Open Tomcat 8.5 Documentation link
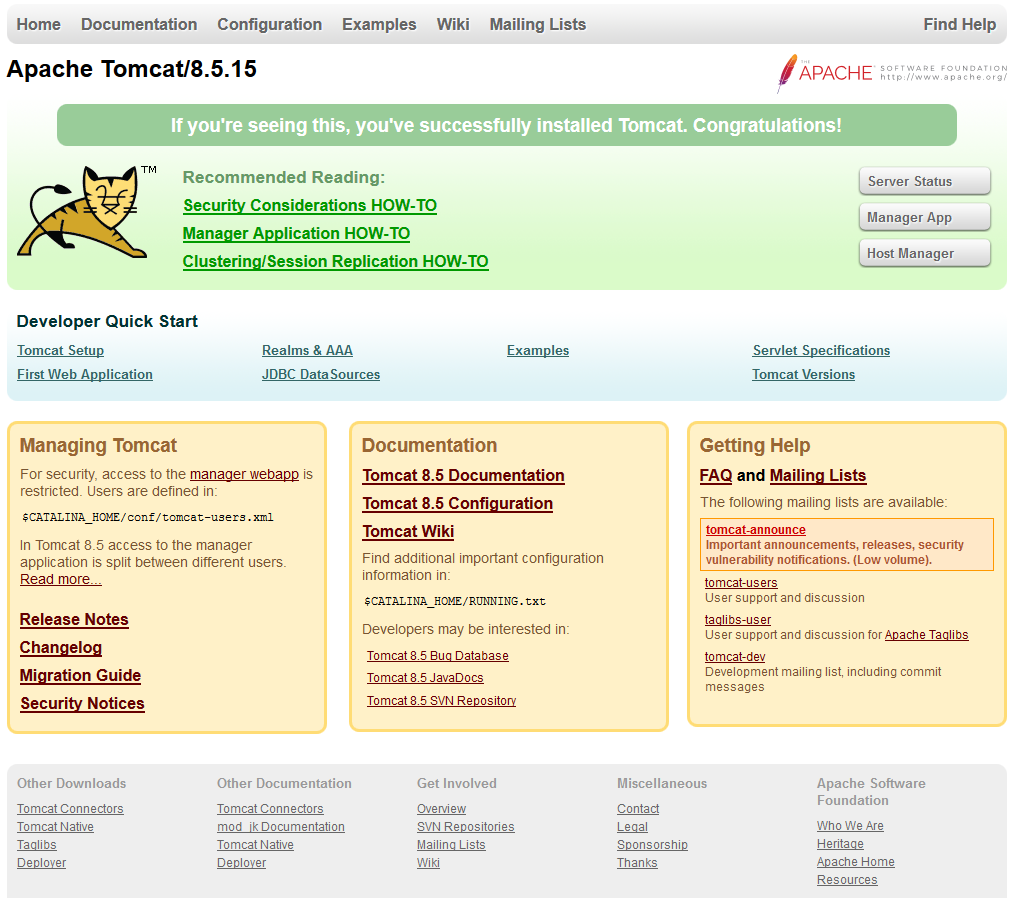The width and height of the screenshot is (1009, 898). [463, 475]
